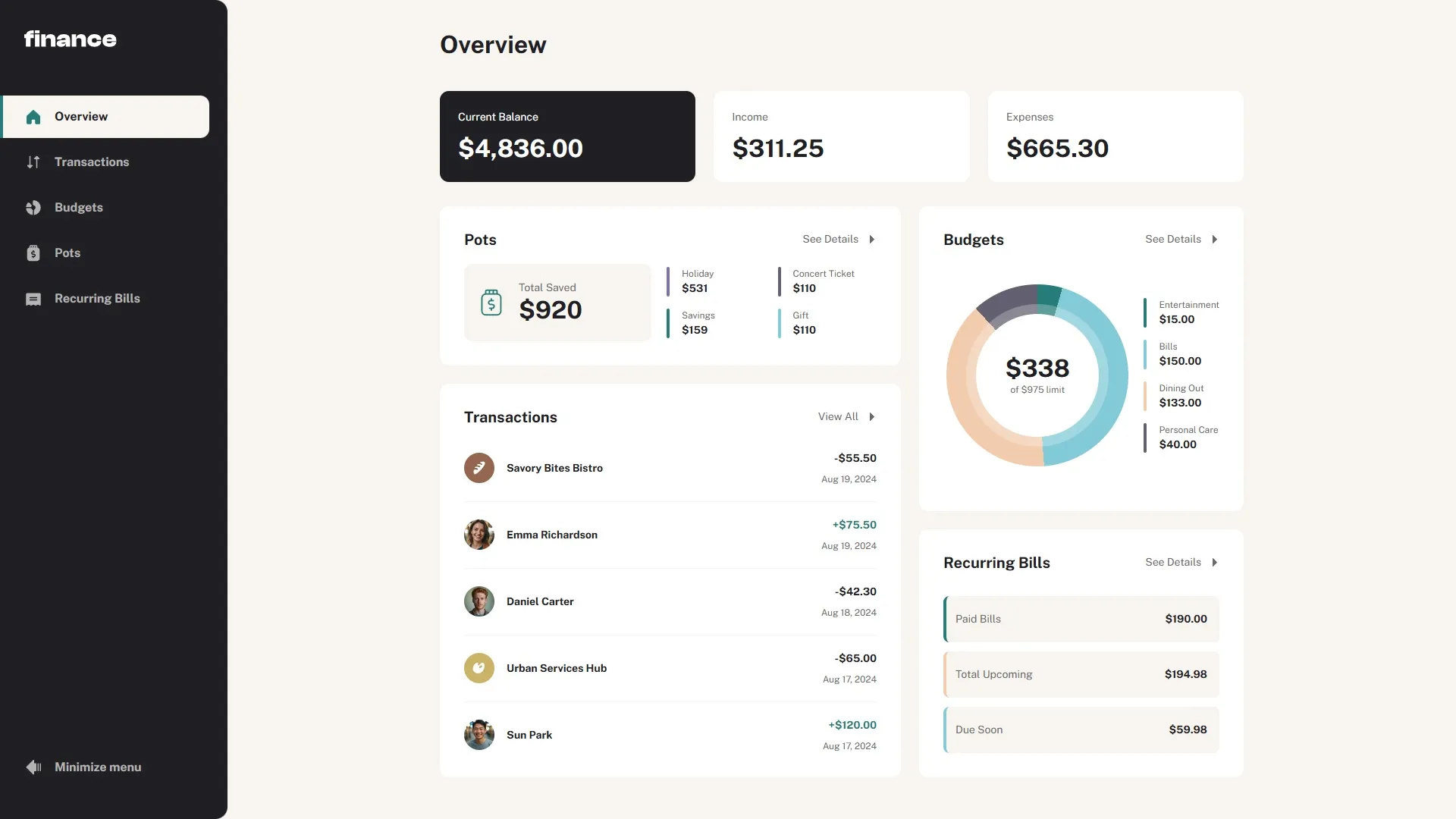Click View All in Transactions card

838,417
